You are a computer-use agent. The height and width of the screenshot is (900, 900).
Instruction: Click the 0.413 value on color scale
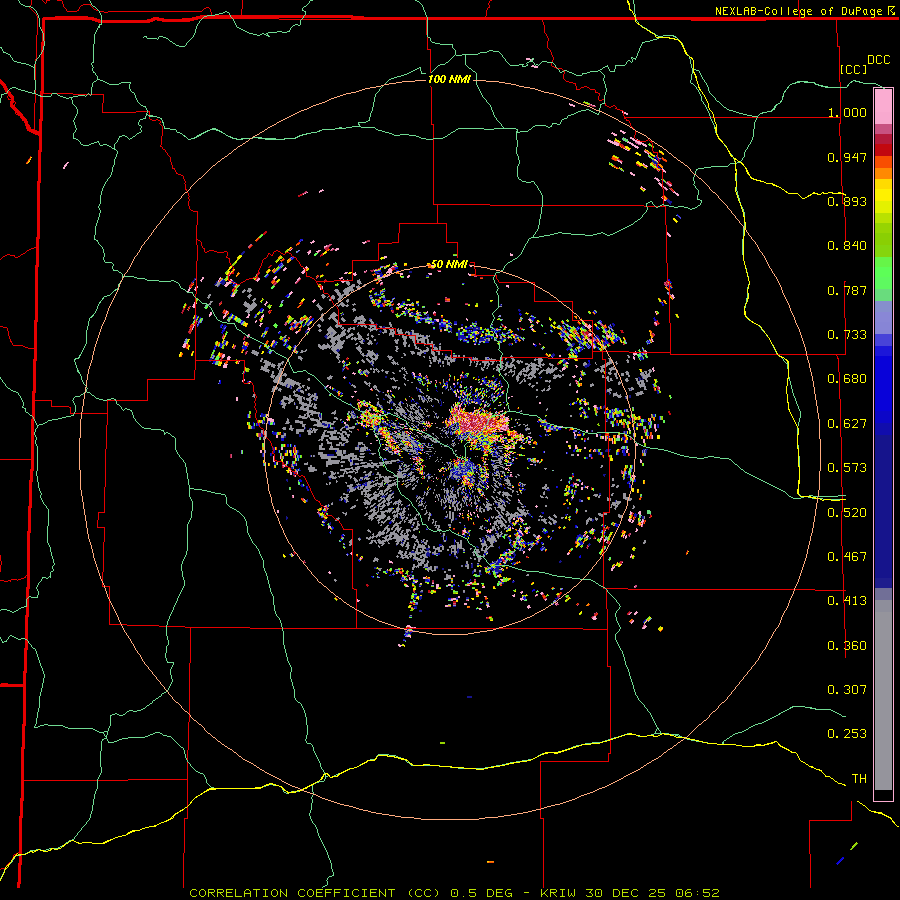[x=847, y=601]
